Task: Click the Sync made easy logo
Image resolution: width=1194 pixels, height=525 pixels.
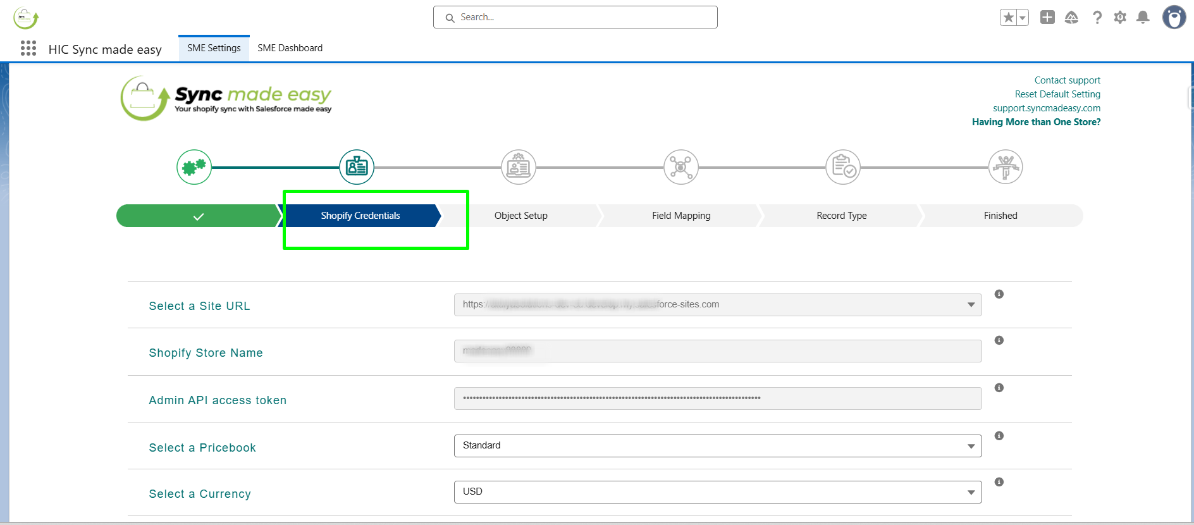Action: tap(226, 98)
